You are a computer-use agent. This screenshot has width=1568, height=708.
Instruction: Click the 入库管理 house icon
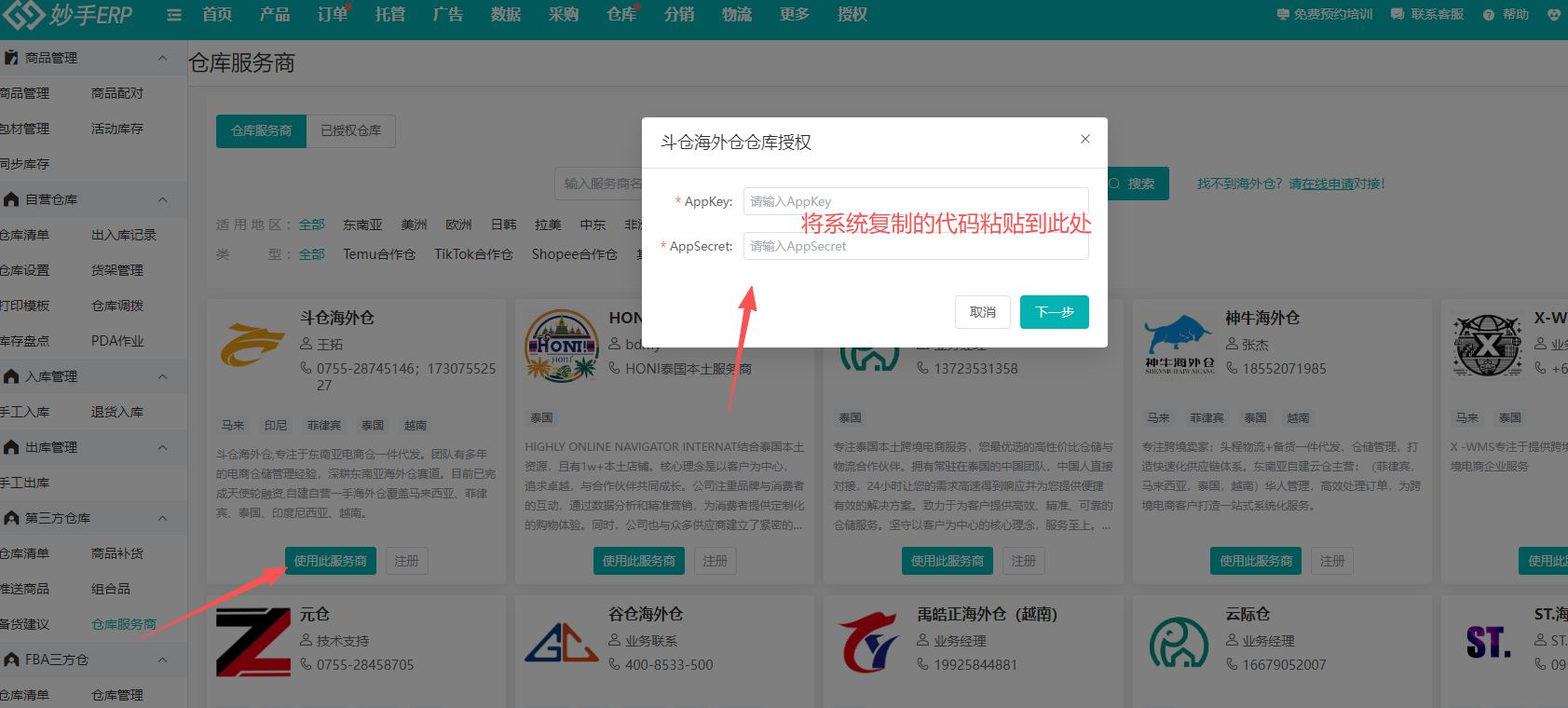point(11,376)
